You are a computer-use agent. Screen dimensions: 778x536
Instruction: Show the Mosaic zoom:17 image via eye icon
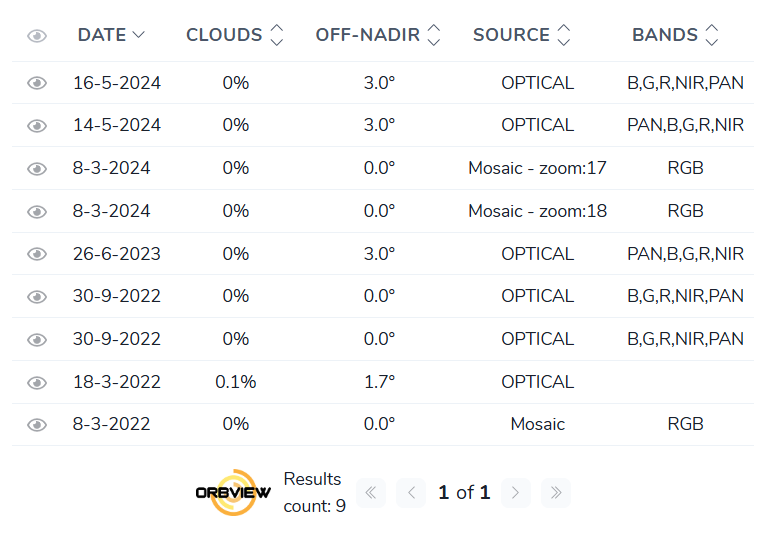pos(37,169)
